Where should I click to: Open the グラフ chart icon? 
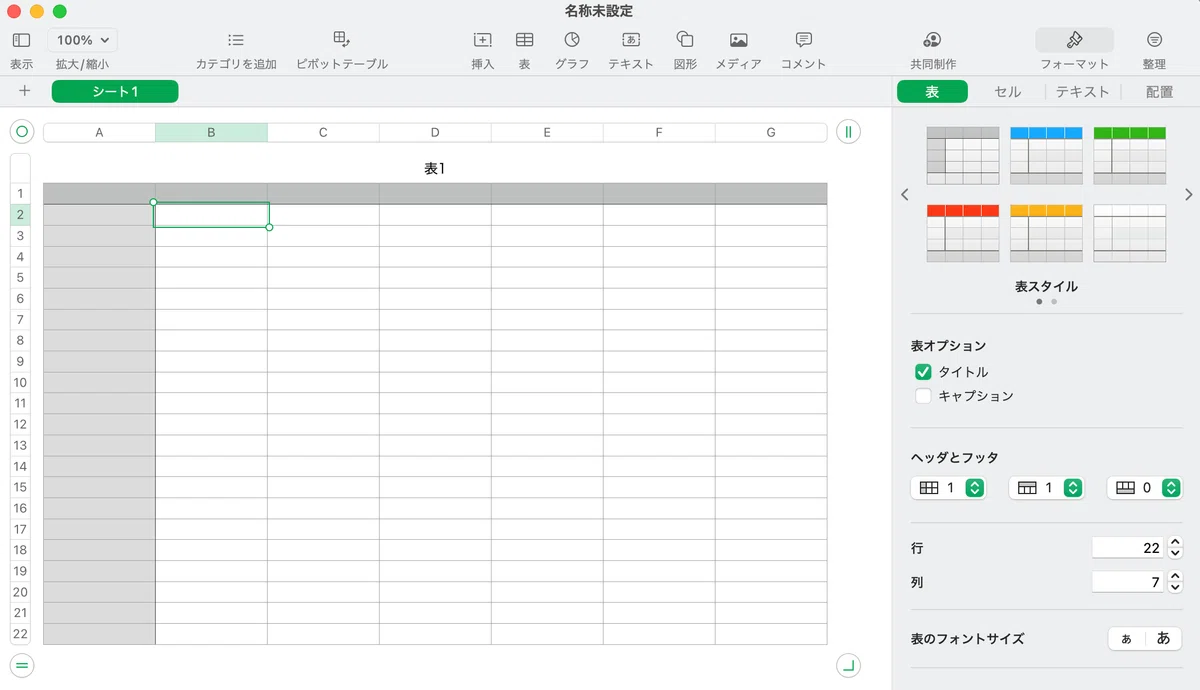[x=572, y=40]
